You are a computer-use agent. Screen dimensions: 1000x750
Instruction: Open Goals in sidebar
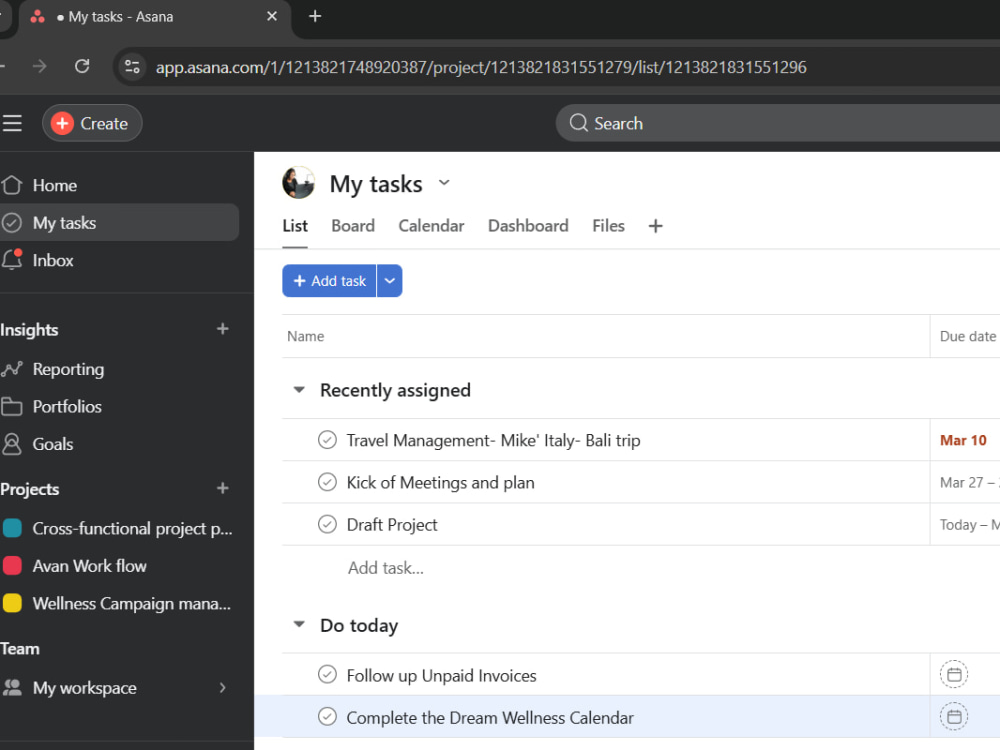coord(119,445)
